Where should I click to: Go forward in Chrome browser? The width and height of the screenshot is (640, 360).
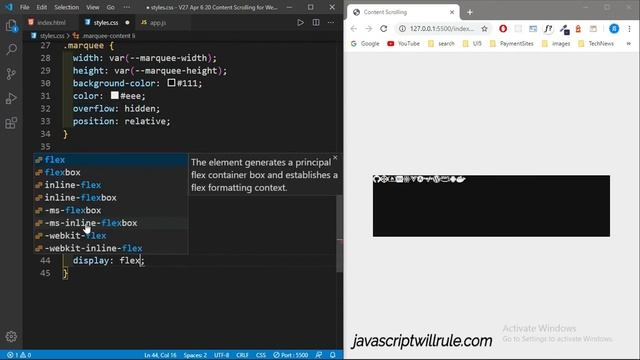(368, 29)
